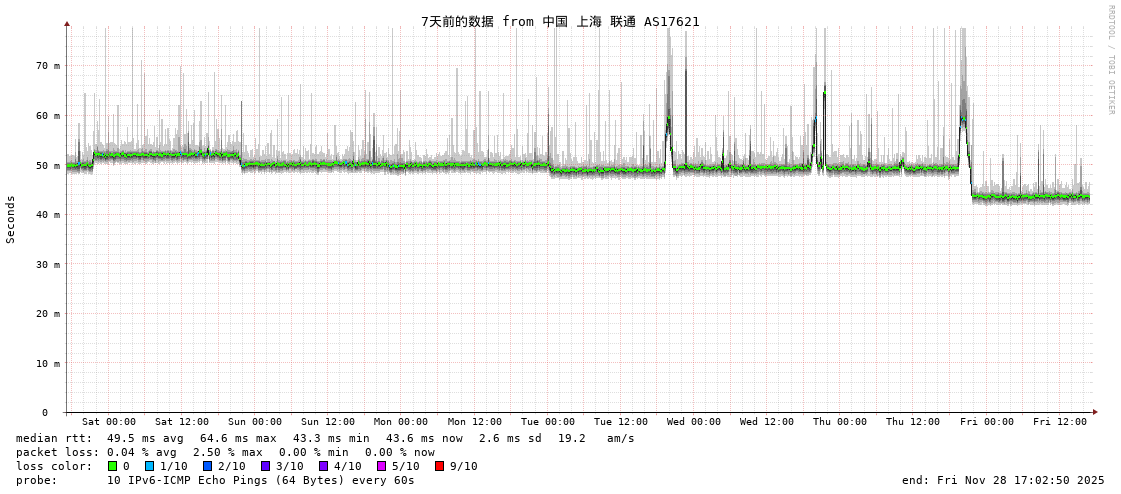
Task: Click the light blue 1/10 loss swatch
Action: click(150, 466)
